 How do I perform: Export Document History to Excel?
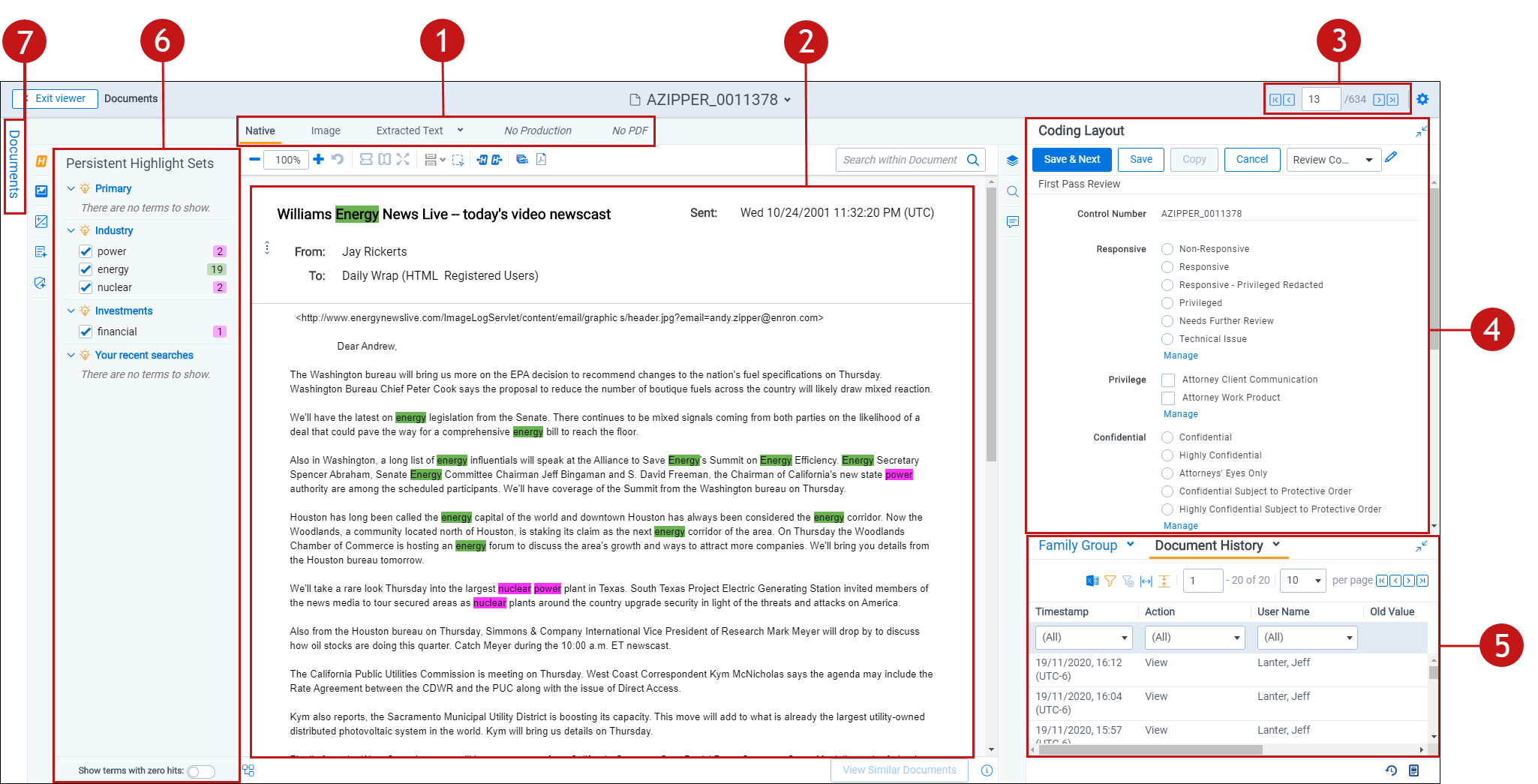click(x=1092, y=581)
